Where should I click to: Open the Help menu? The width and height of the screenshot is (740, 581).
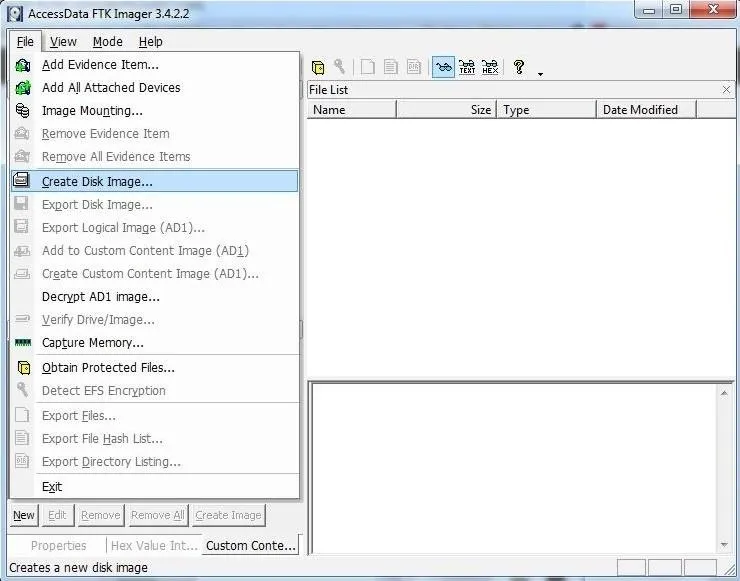point(151,42)
